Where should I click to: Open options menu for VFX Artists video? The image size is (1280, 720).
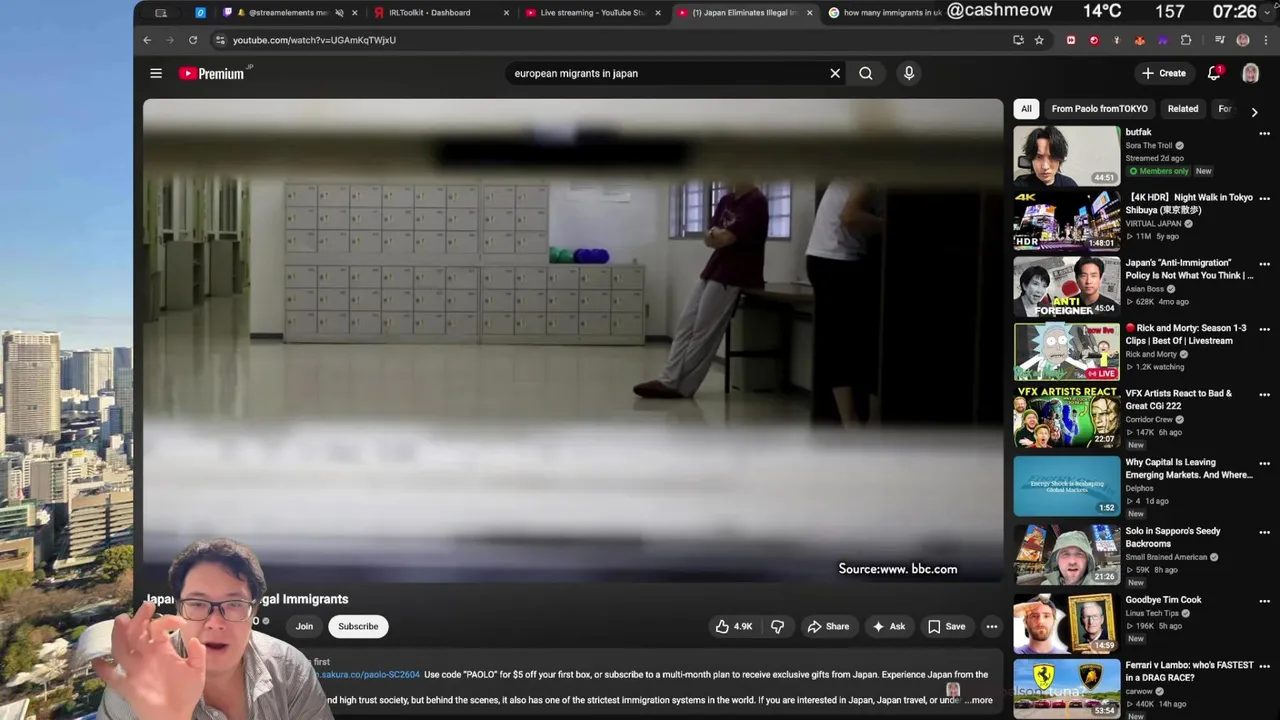(1264, 394)
